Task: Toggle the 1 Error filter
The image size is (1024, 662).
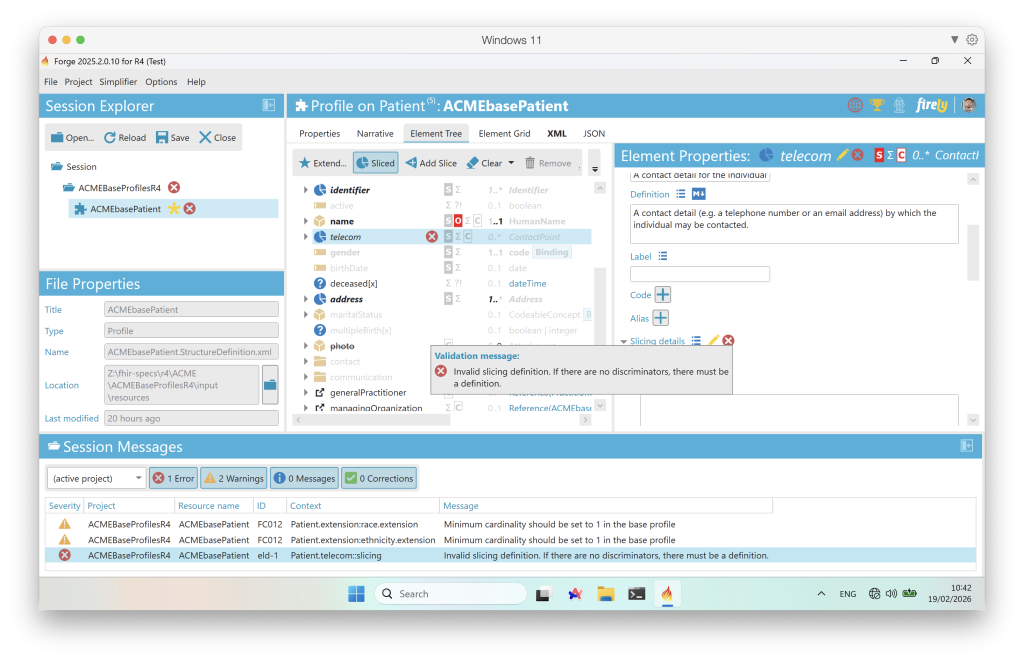Action: pos(174,478)
